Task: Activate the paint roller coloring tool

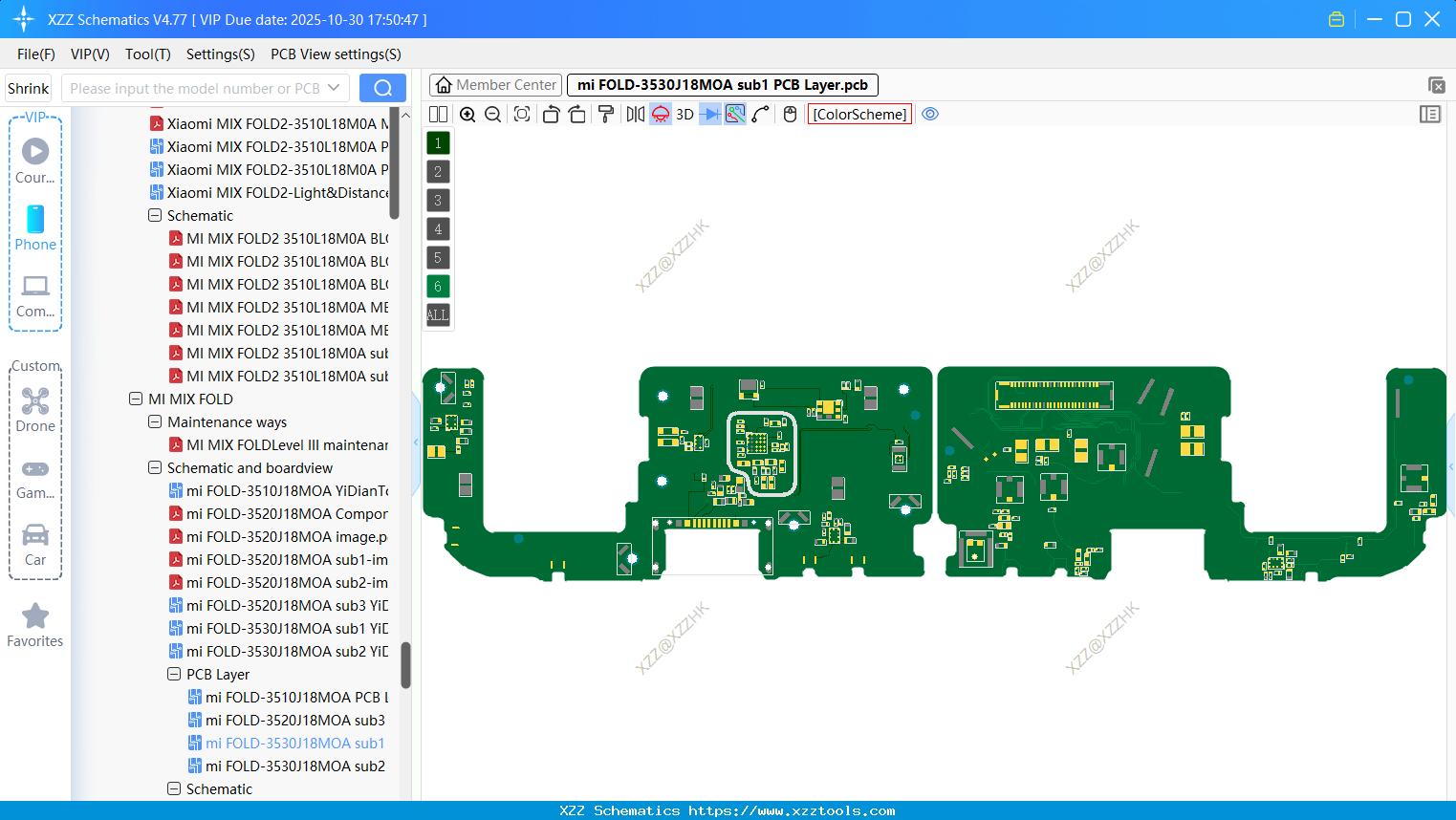Action: (x=605, y=114)
